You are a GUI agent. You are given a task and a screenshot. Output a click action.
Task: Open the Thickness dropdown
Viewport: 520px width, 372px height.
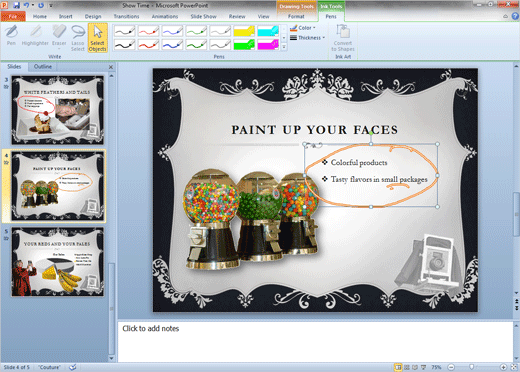pos(307,38)
